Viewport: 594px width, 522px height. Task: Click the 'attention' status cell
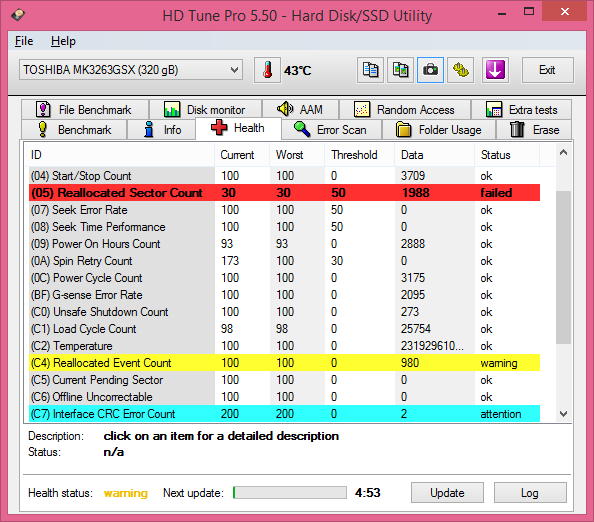point(500,414)
